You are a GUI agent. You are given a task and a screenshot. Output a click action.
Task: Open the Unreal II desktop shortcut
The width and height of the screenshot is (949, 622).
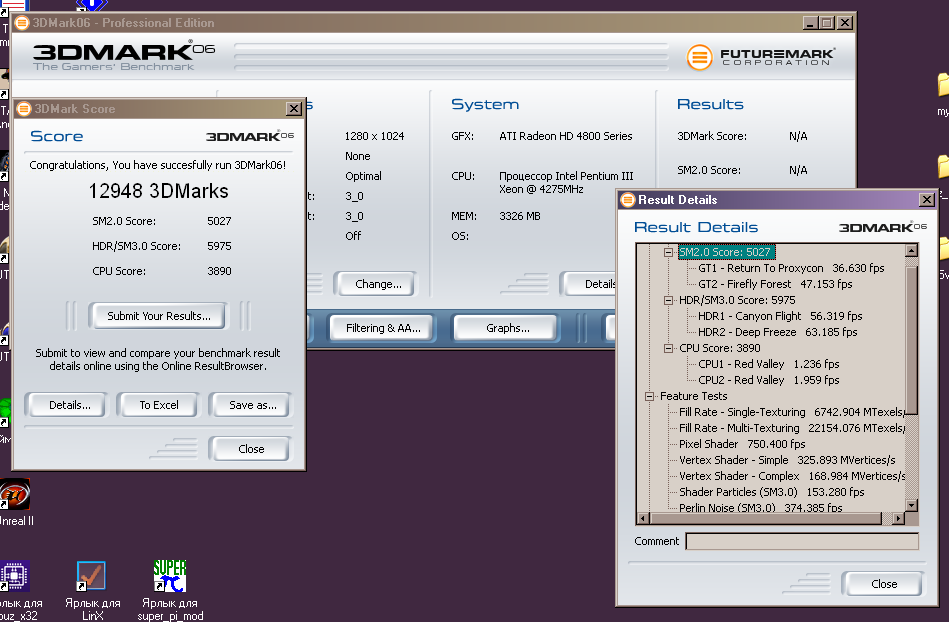tap(15, 495)
